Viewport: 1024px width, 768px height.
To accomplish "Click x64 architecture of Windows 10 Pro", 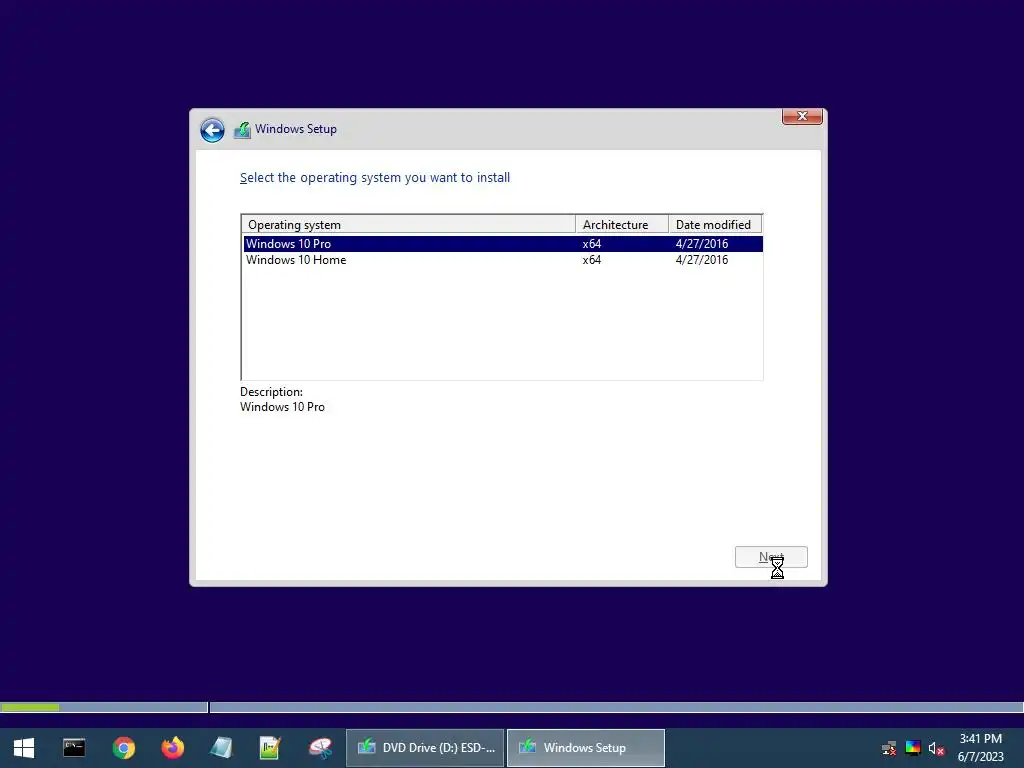I will coord(592,244).
